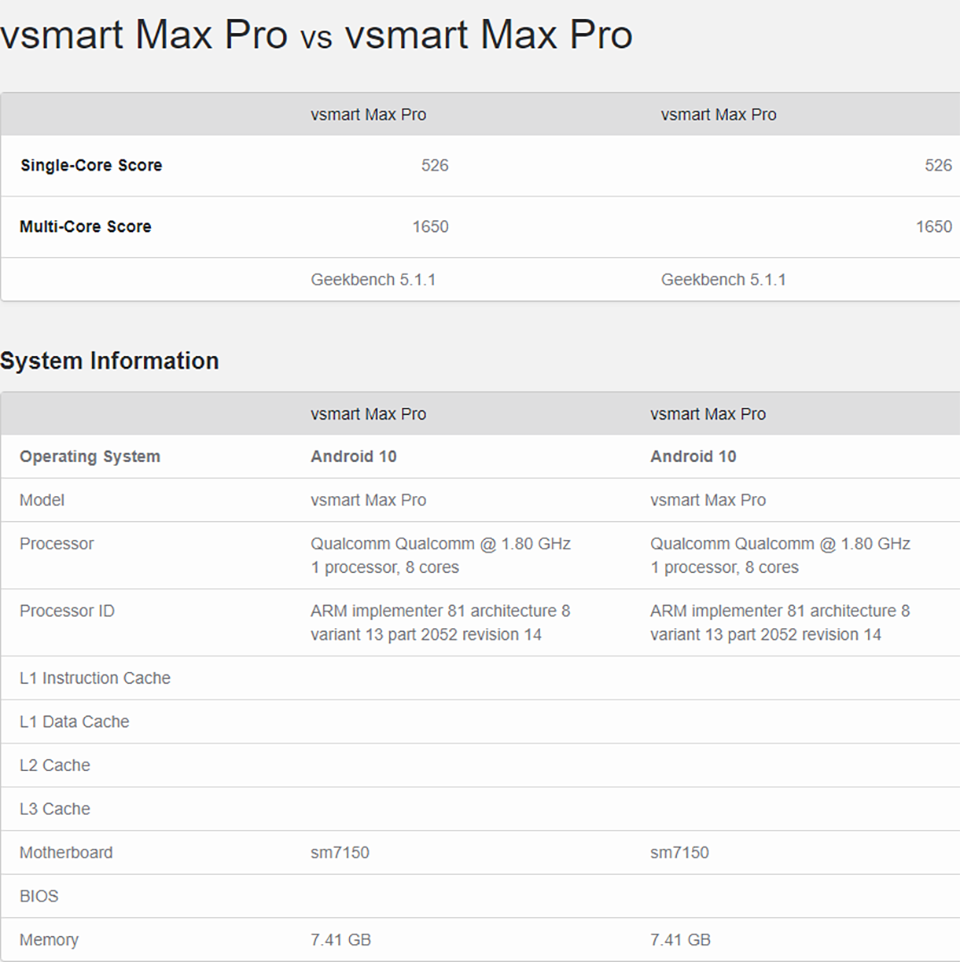Select the left Qualcomm @ 1.80 GHz processor cell
The width and height of the screenshot is (960, 962).
coord(440,555)
